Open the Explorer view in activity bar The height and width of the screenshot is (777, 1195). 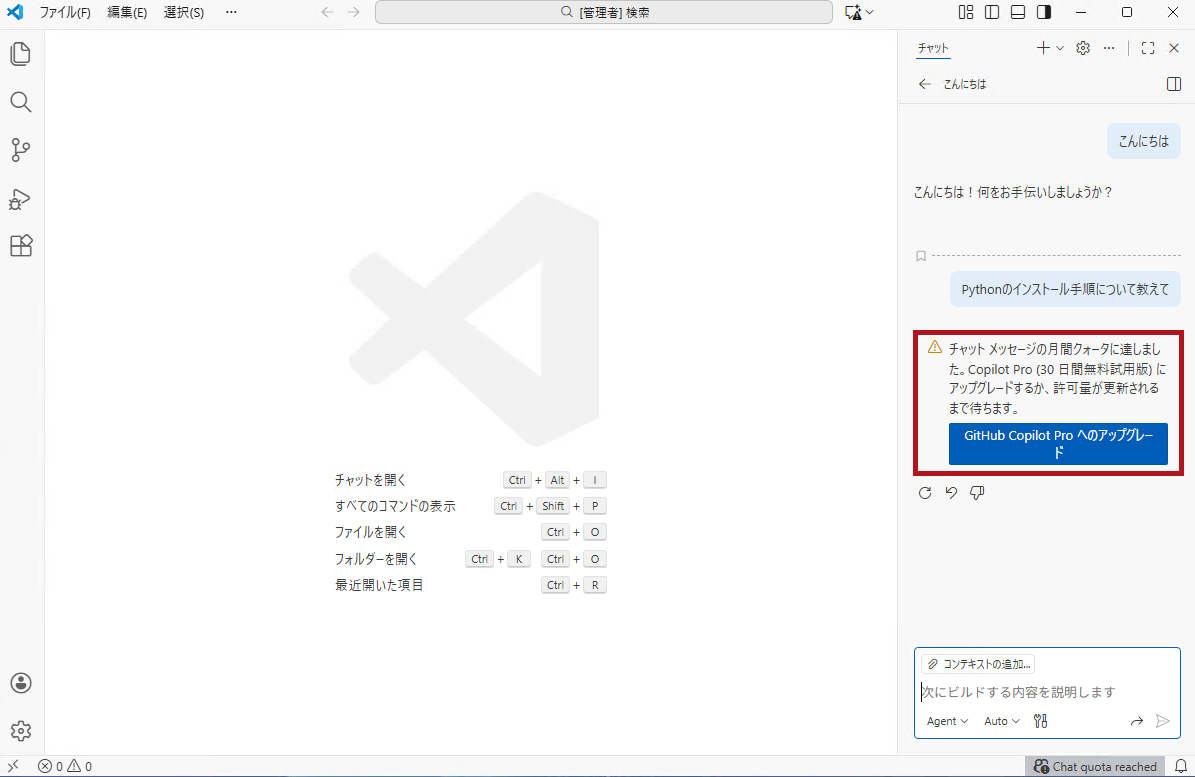21,54
